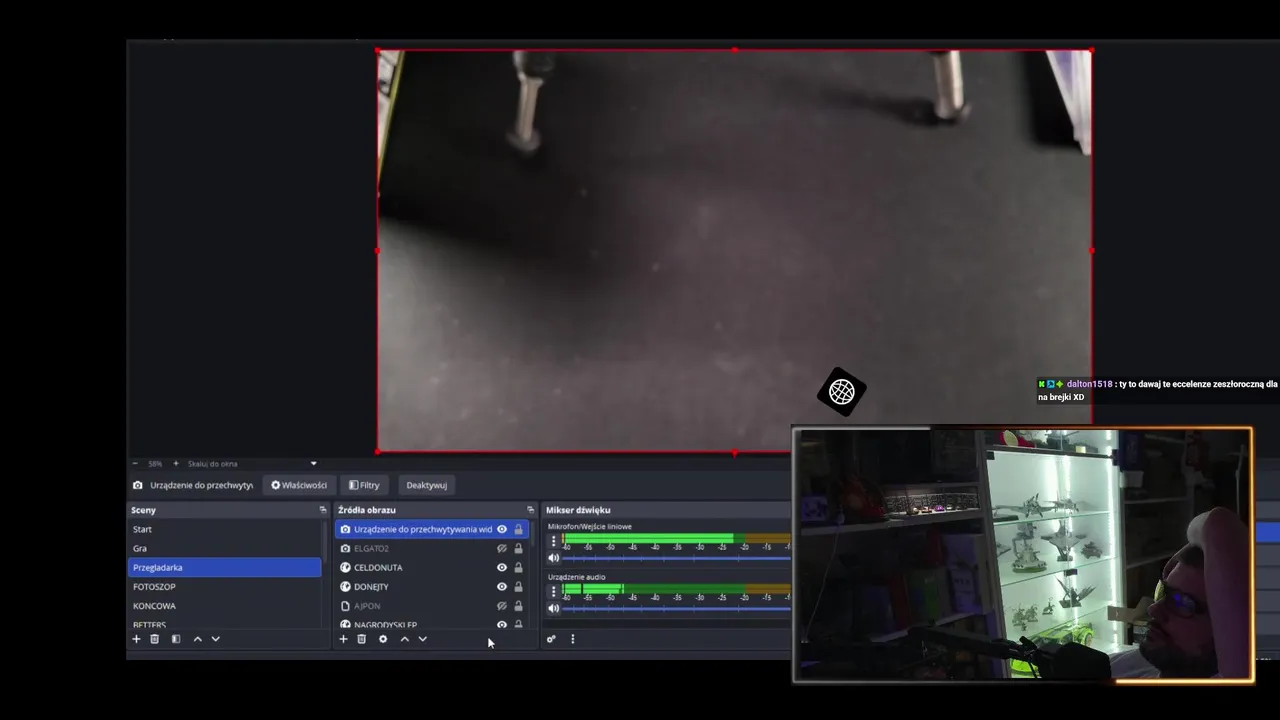Screen dimensions: 1280x720
Task: Toggle lock on ELGATO2 source
Action: [x=518, y=548]
